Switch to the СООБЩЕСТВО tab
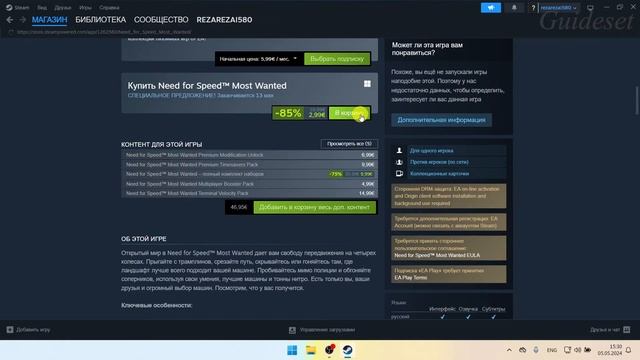Screen dimensions: 640x360 coord(161,20)
